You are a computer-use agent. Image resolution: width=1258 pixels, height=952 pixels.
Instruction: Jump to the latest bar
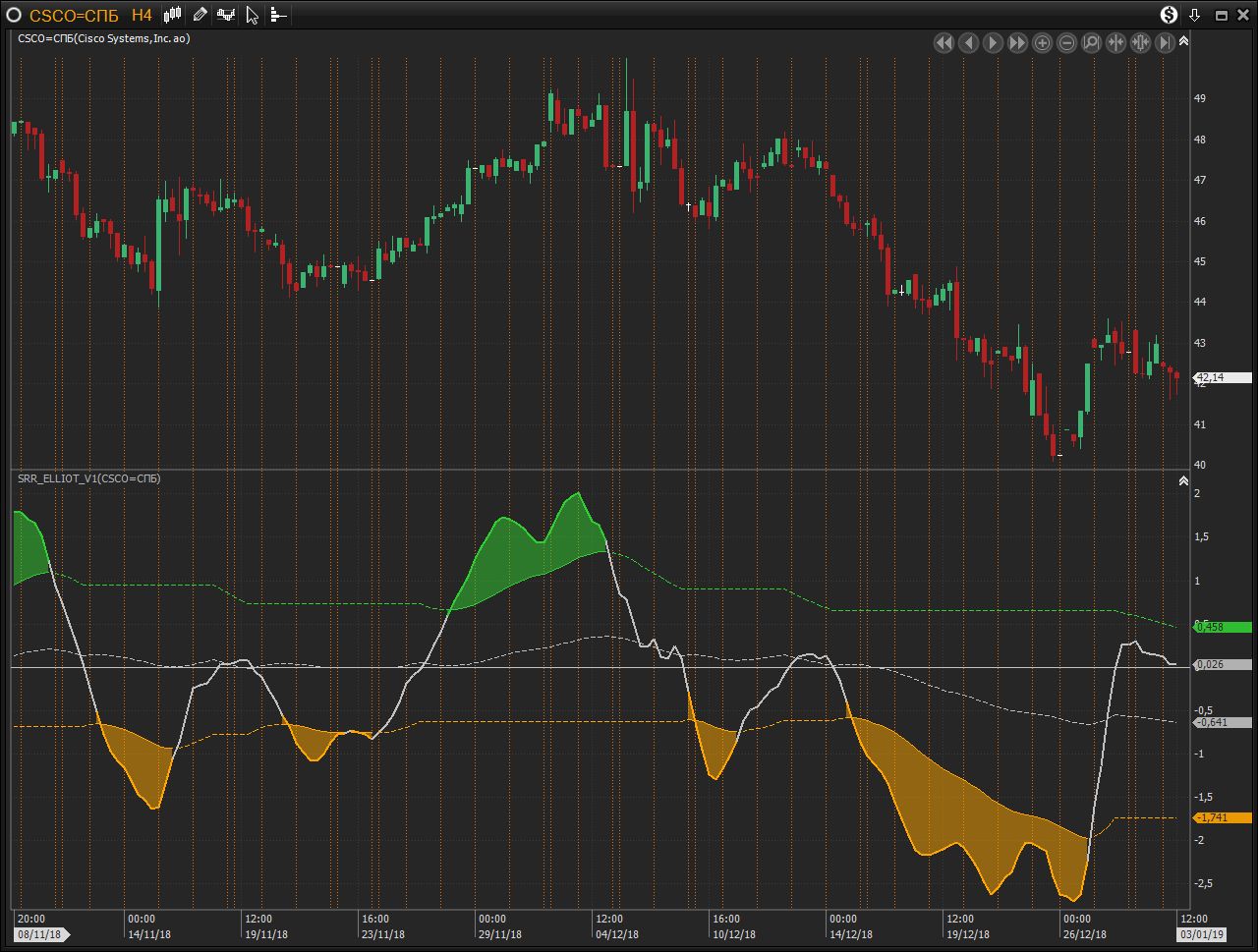click(1165, 43)
